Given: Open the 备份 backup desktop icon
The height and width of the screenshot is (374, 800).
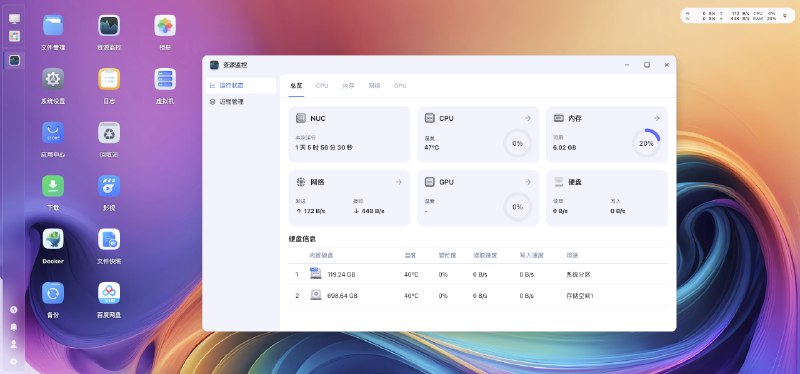Looking at the screenshot, I should coord(53,293).
